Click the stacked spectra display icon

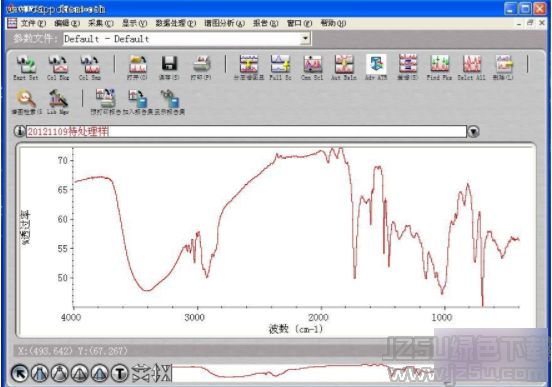pyautogui.click(x=249, y=68)
